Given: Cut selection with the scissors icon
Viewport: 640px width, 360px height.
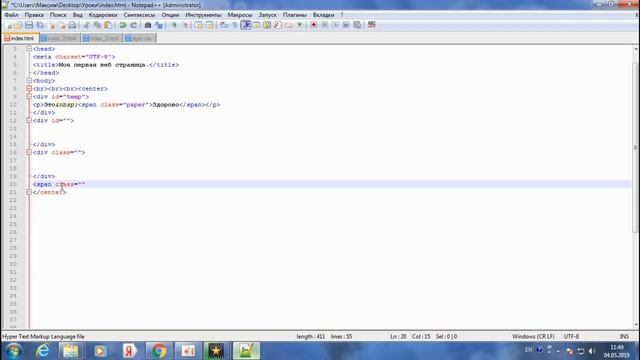Looking at the screenshot, I should click(x=86, y=25).
